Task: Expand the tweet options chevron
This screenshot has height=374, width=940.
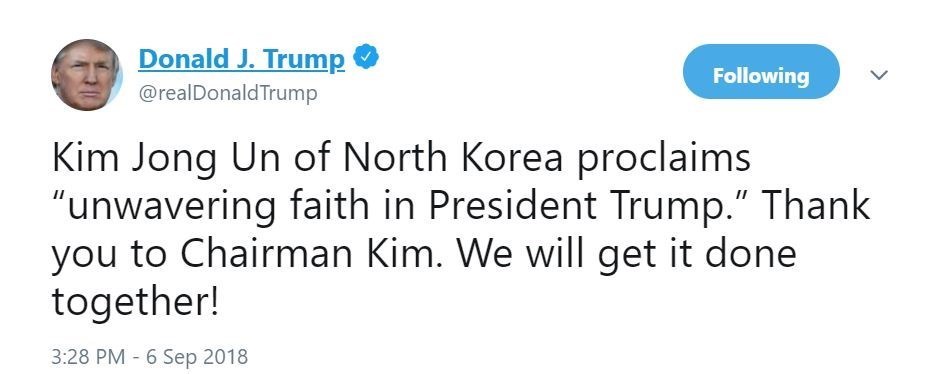Action: pyautogui.click(x=878, y=75)
